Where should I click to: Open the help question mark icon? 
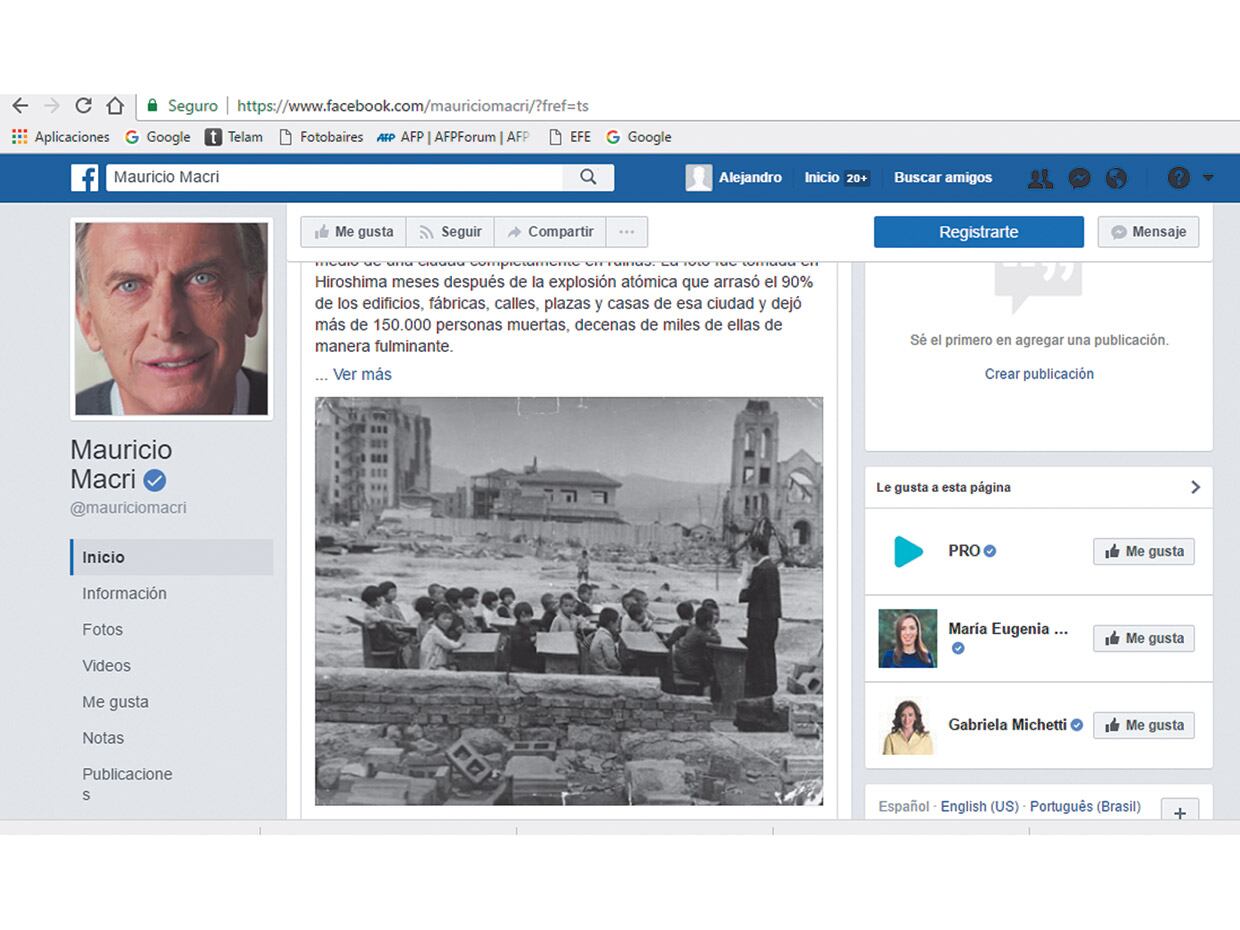[x=1178, y=178]
